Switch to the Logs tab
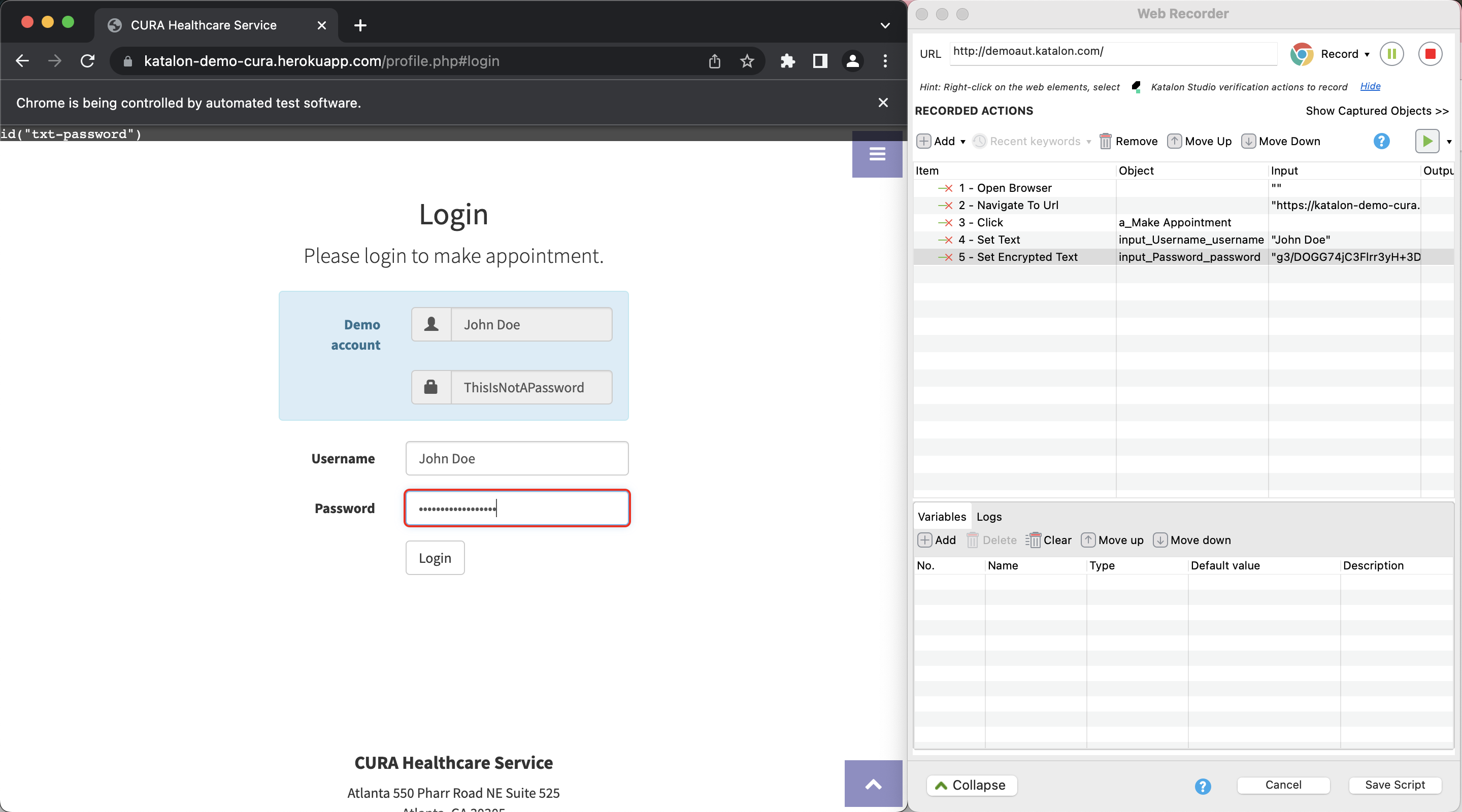 (989, 516)
